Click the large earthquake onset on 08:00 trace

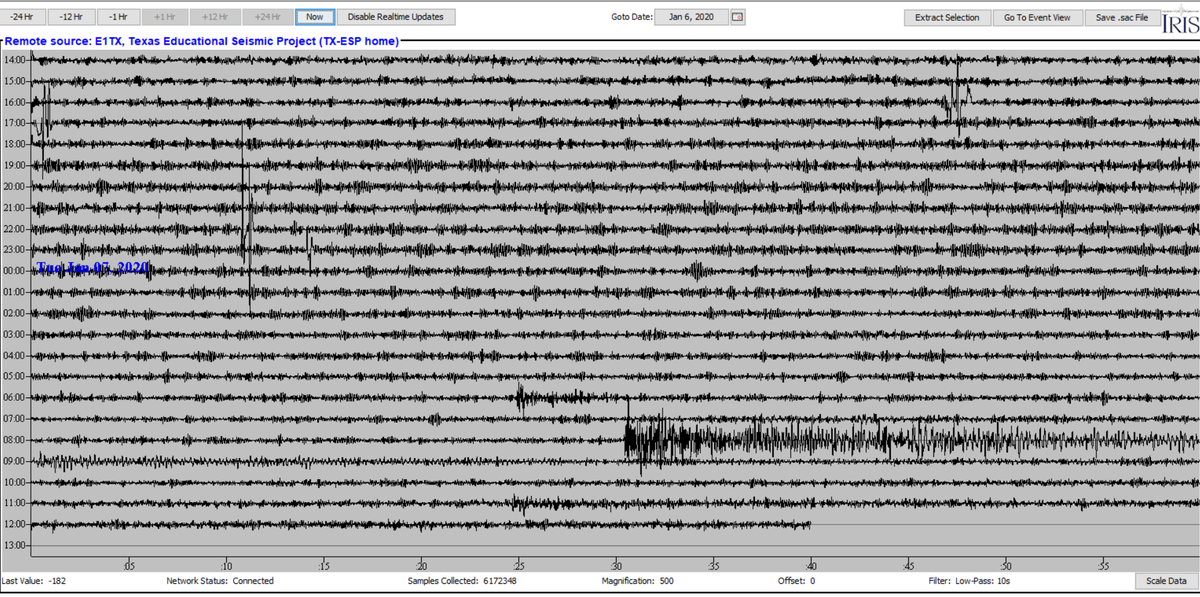(628, 439)
